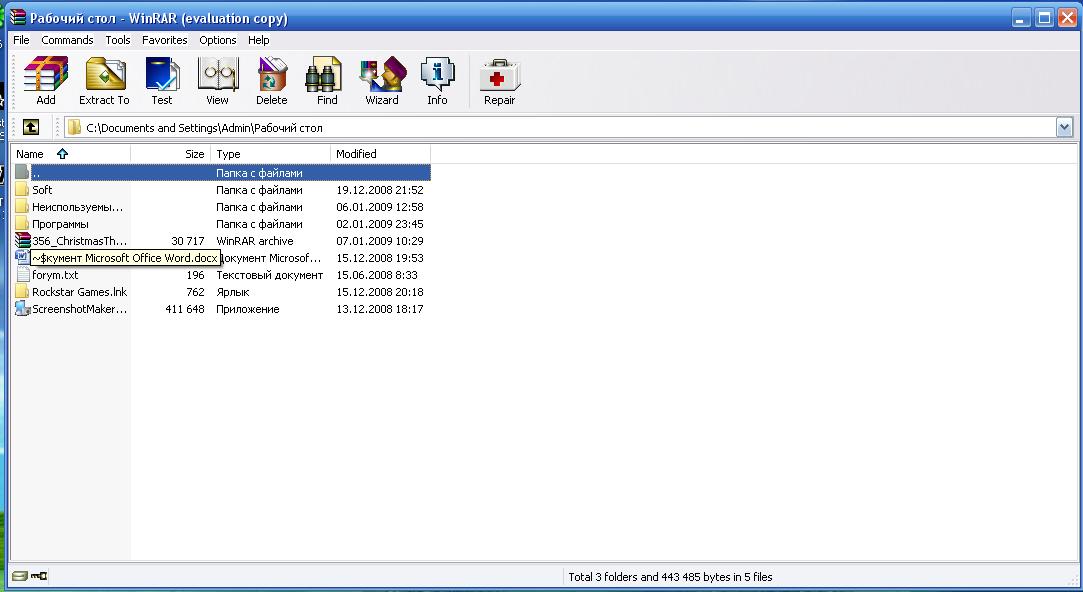Maximize the WinRAR window
This screenshot has height=592, width=1083.
(x=1044, y=17)
